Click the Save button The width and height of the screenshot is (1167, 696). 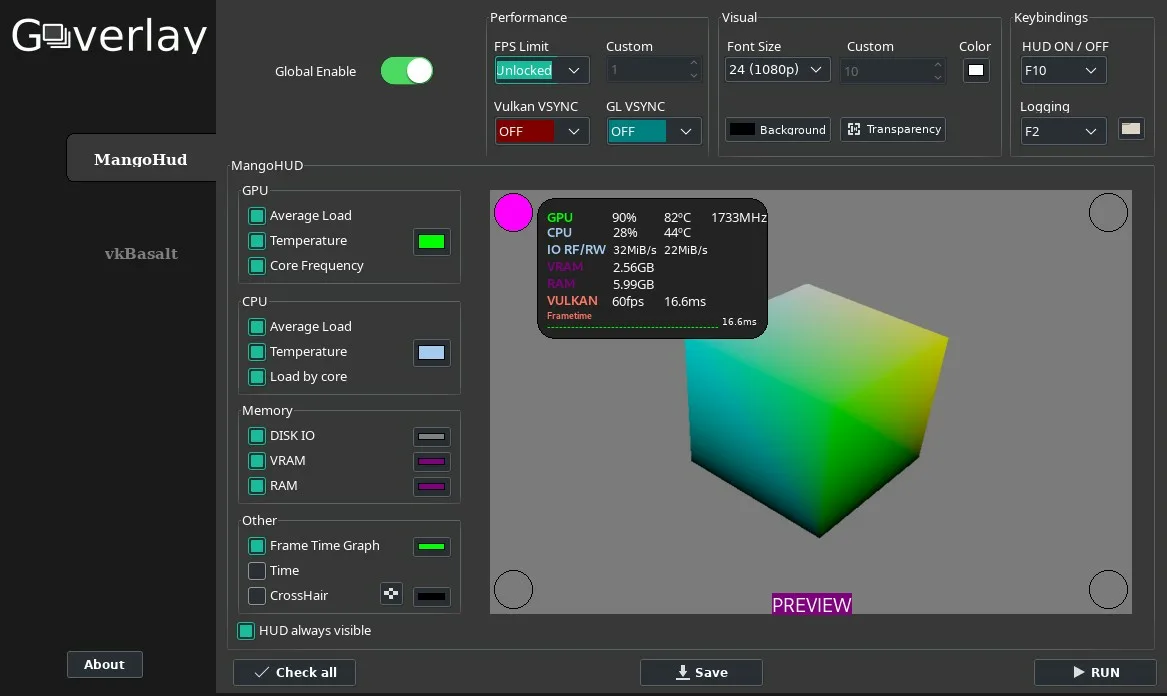pyautogui.click(x=700, y=672)
